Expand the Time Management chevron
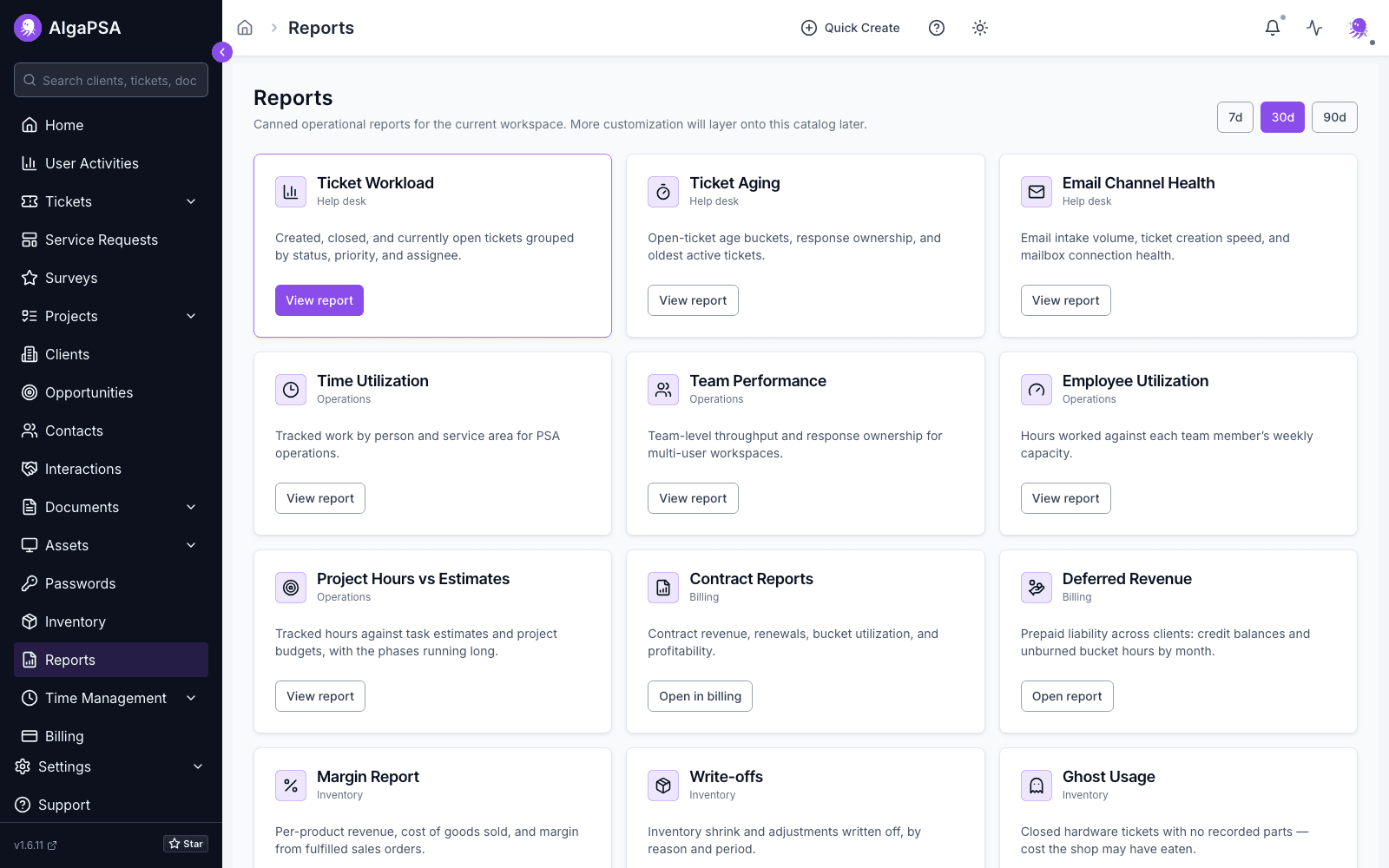1389x868 pixels. [191, 698]
